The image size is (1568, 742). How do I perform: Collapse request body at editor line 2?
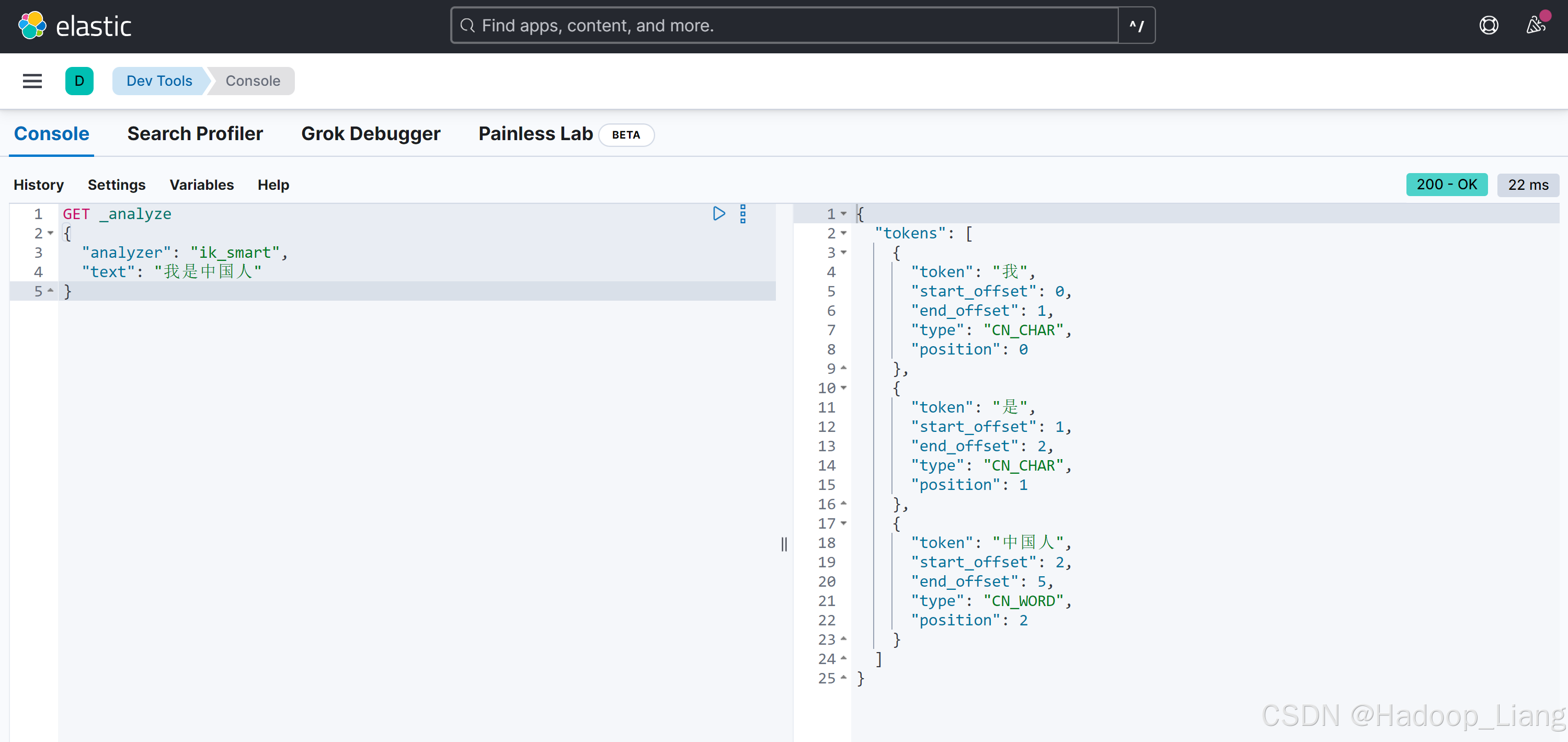pos(51,233)
